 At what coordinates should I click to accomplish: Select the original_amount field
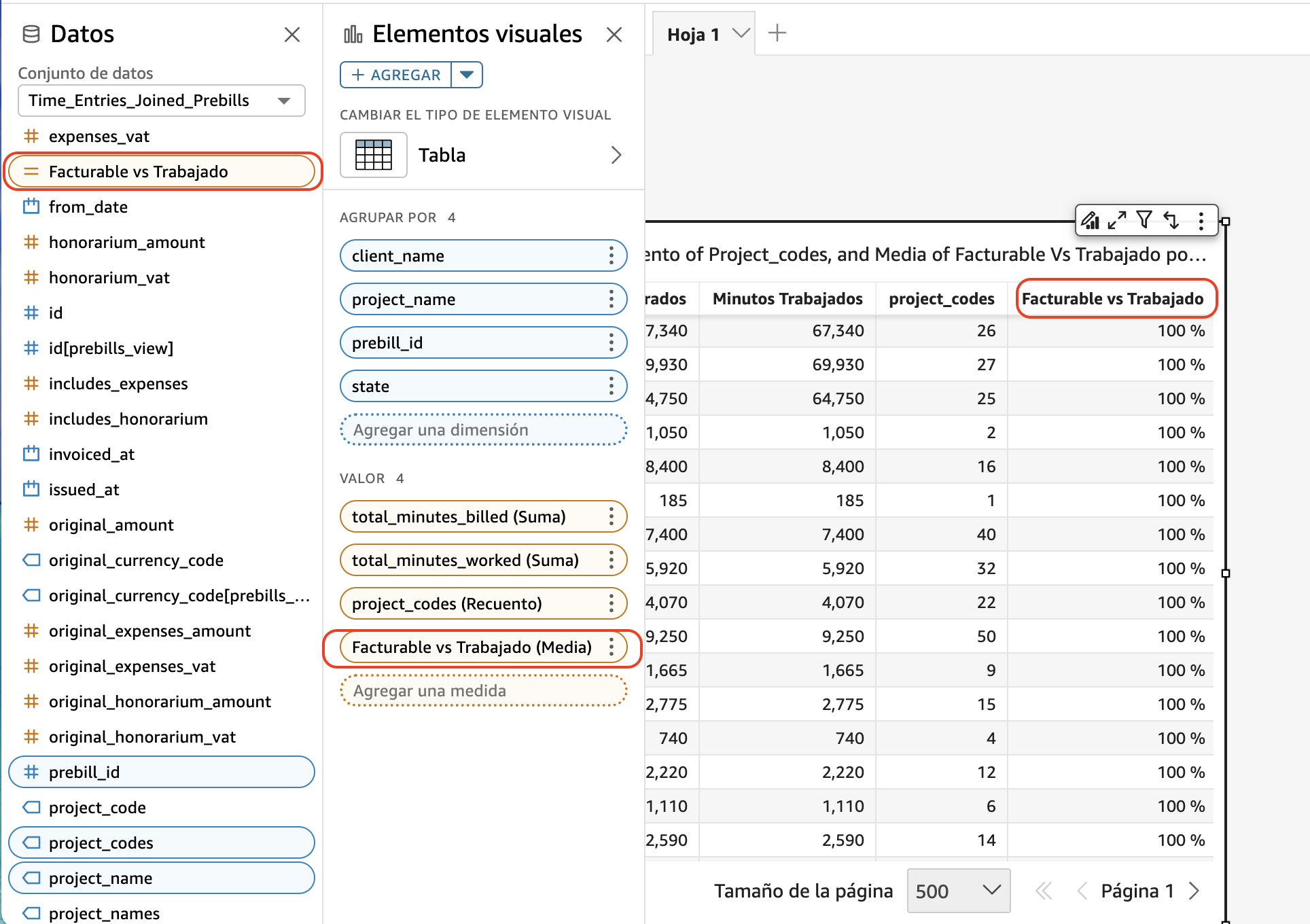162,525
